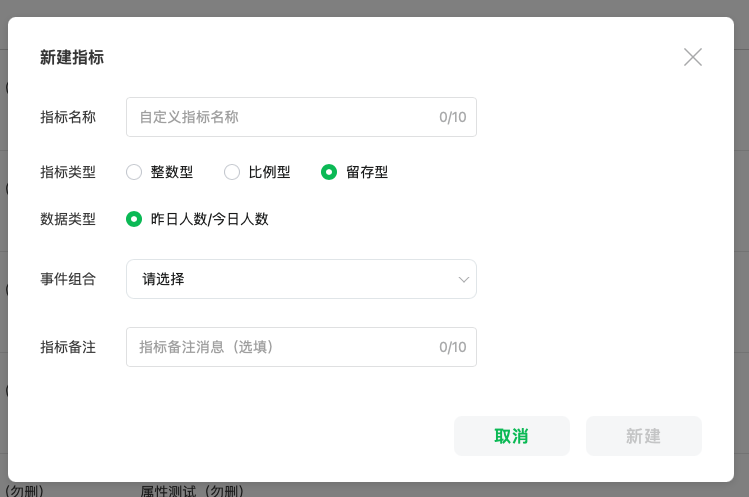Select the 比例型 radio button circle
This screenshot has height=497, width=749.
[232, 172]
